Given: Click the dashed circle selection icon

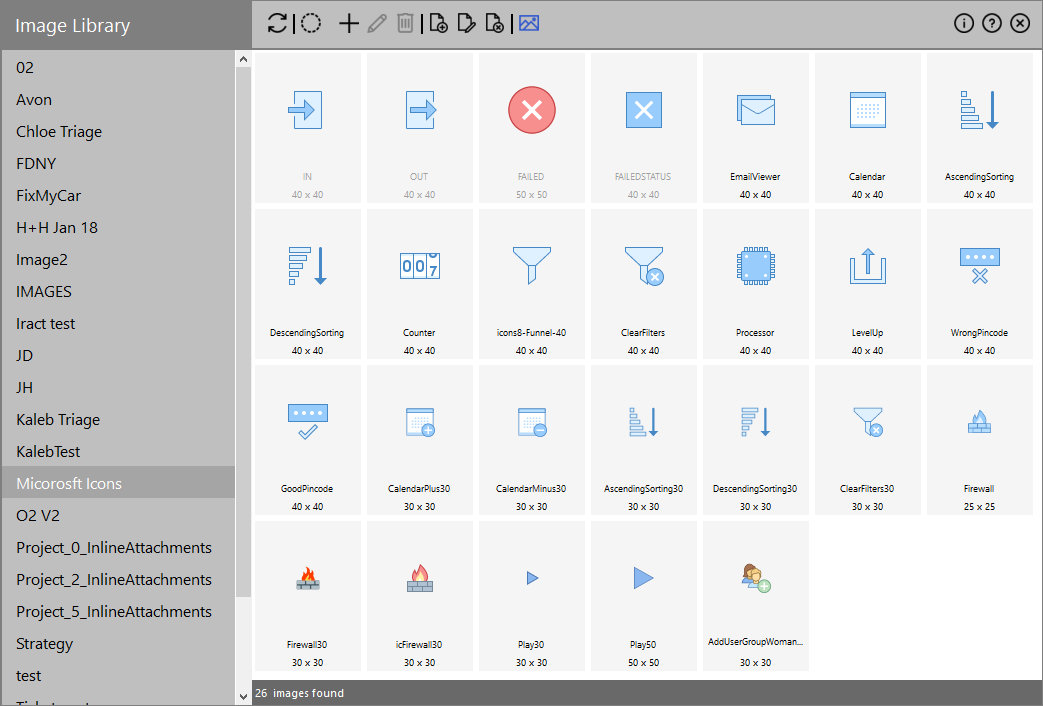Looking at the screenshot, I should pos(311,23).
